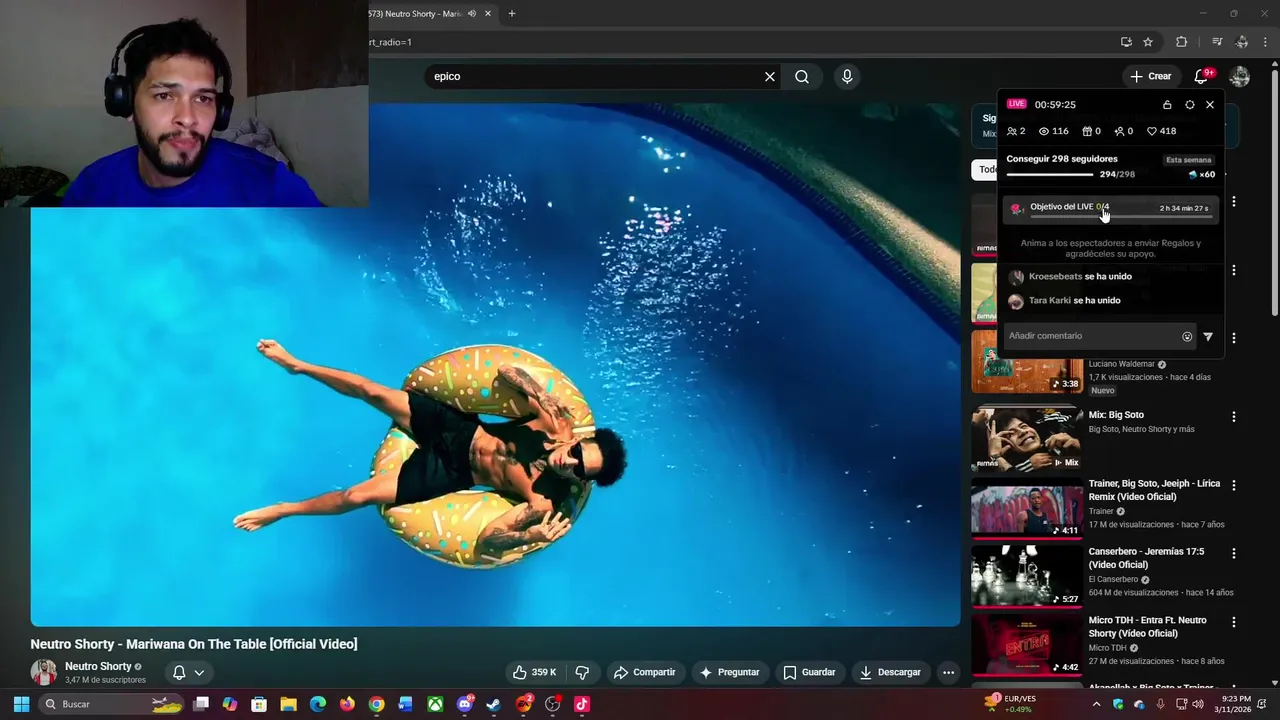Click the video player showing the pool
This screenshot has width=1280, height=720.
pos(495,364)
